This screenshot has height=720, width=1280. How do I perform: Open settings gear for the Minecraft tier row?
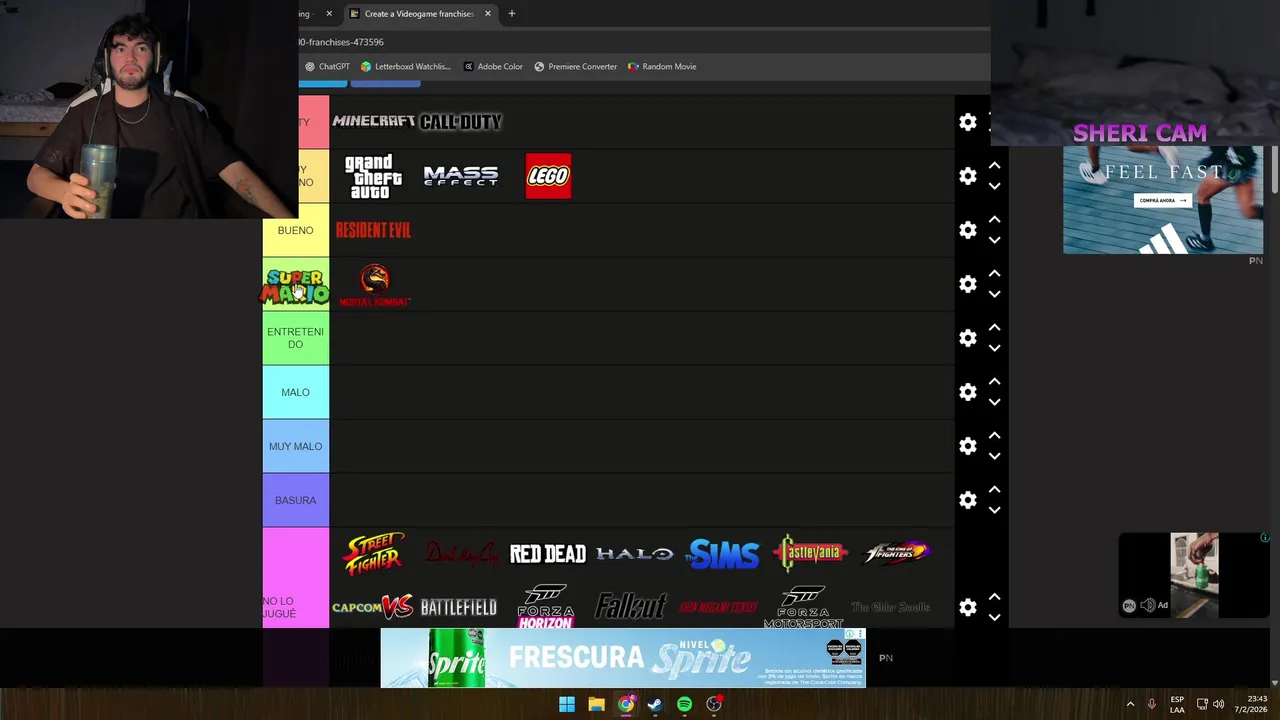point(967,122)
